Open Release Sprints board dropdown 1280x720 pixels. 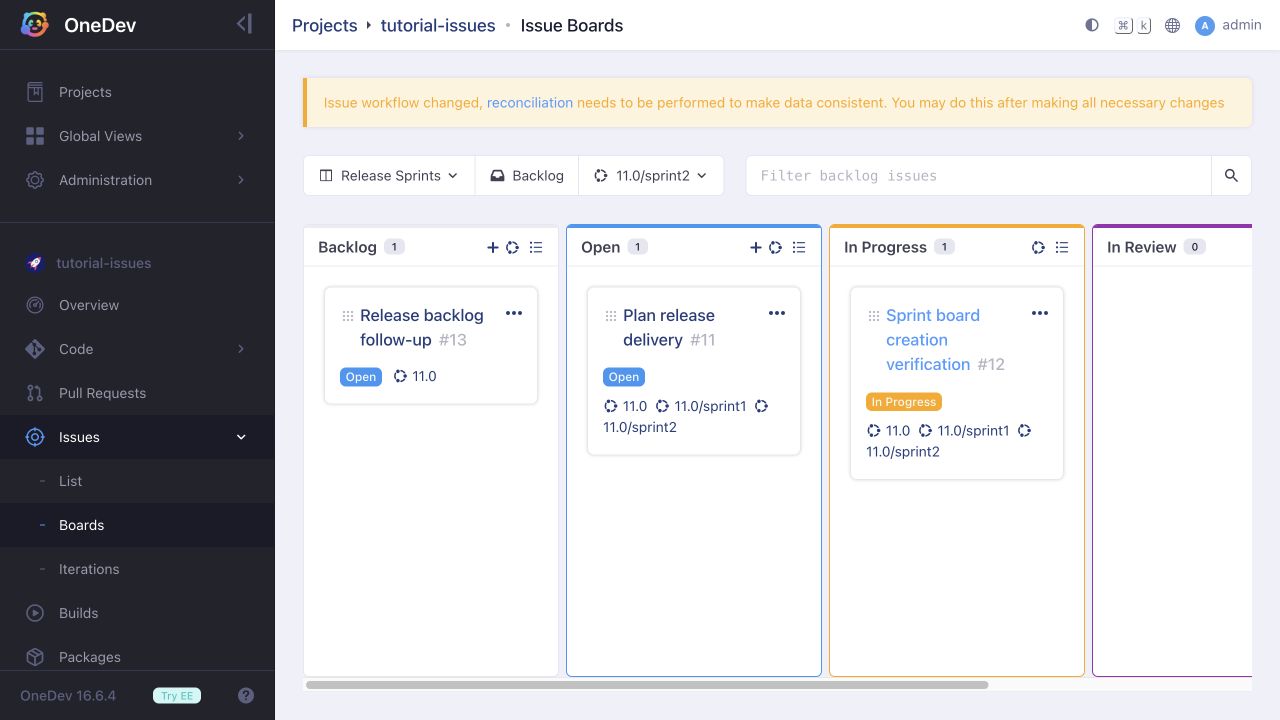[x=389, y=175]
